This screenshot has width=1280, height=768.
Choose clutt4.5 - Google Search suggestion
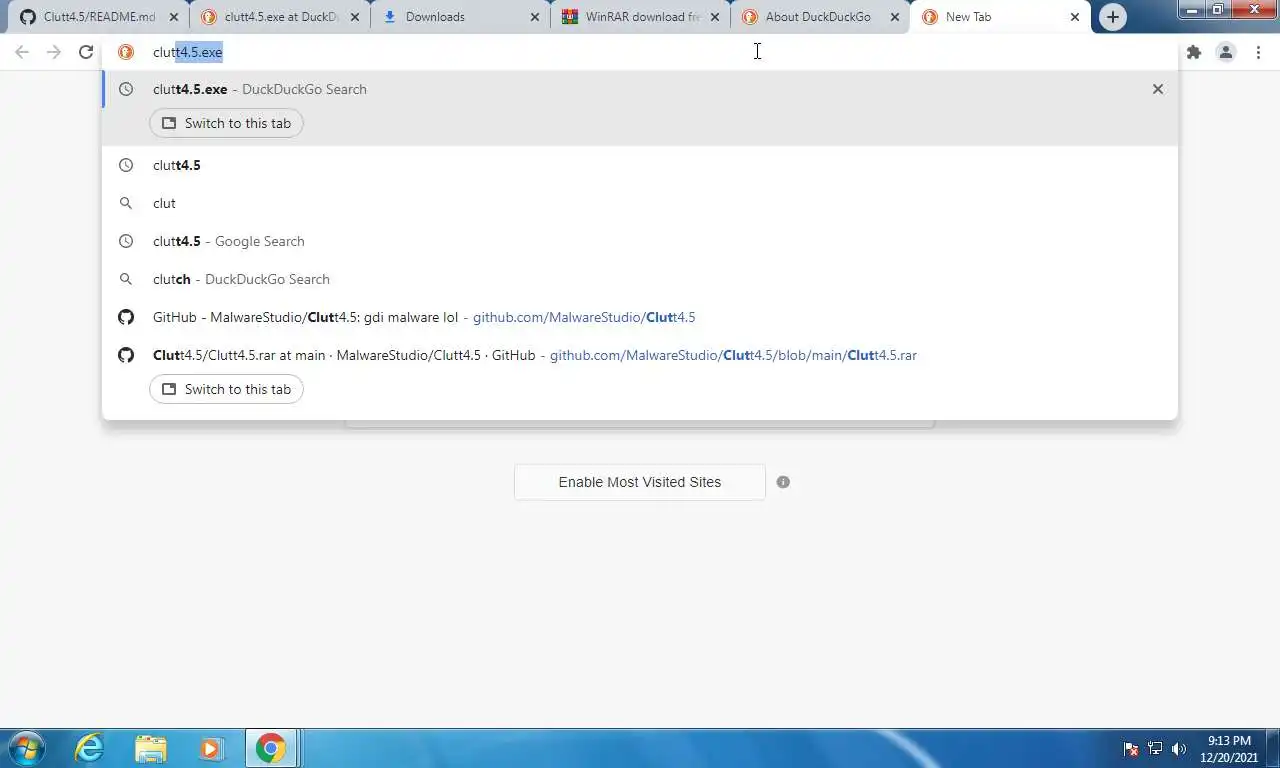point(640,241)
